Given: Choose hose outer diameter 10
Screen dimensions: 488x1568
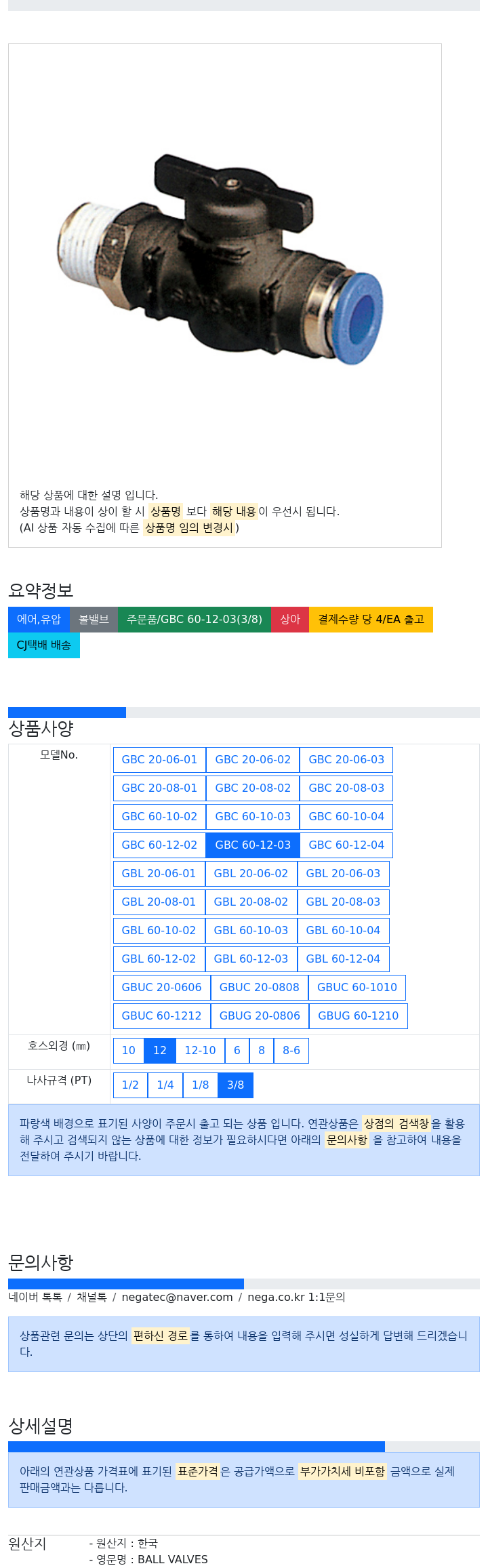Looking at the screenshot, I should point(129,1051).
